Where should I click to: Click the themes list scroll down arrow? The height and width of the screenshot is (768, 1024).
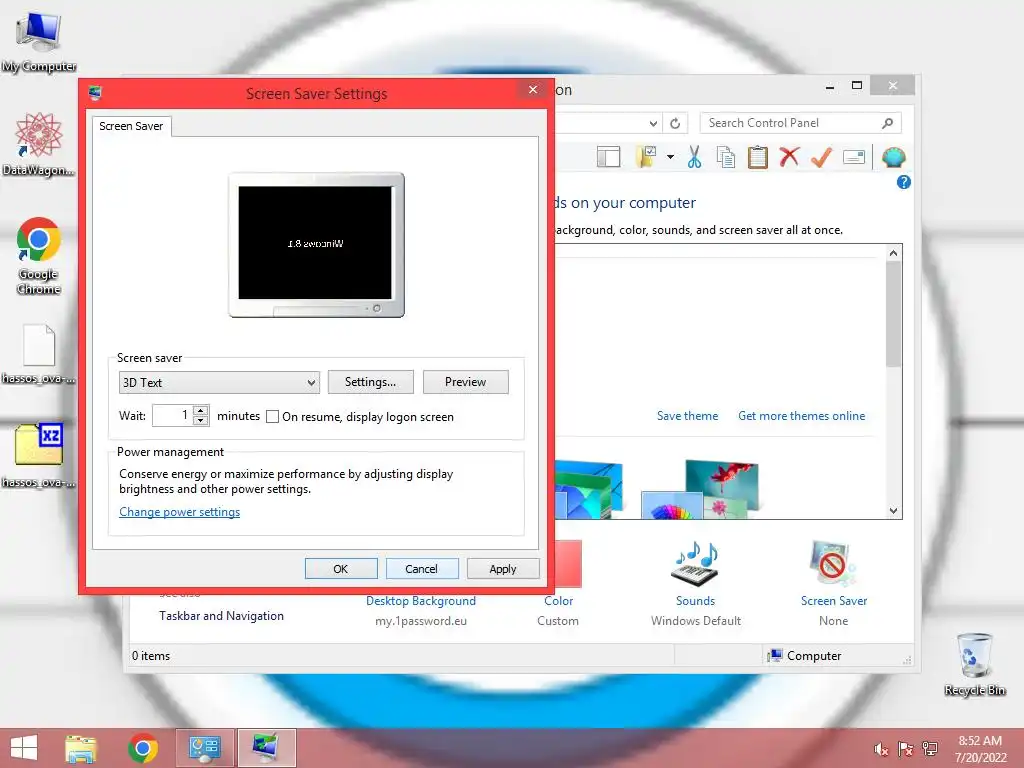(893, 511)
